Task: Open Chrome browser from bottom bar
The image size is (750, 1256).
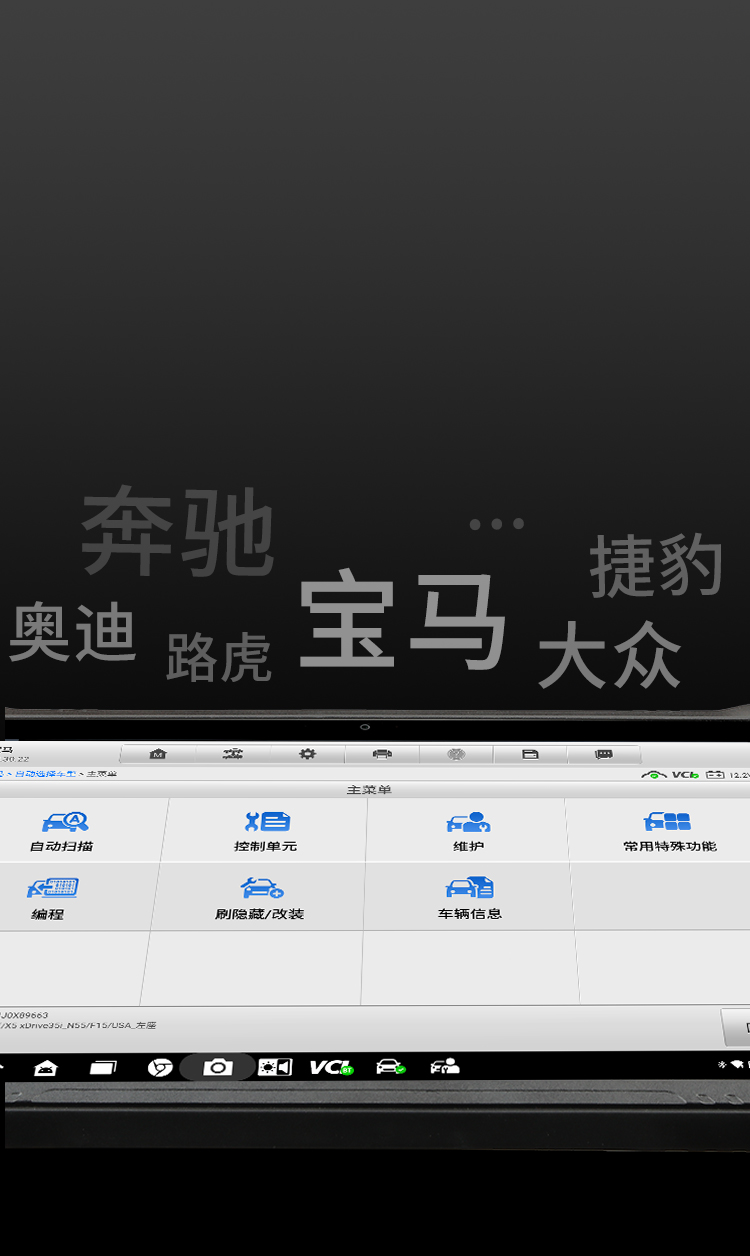Action: [160, 1067]
